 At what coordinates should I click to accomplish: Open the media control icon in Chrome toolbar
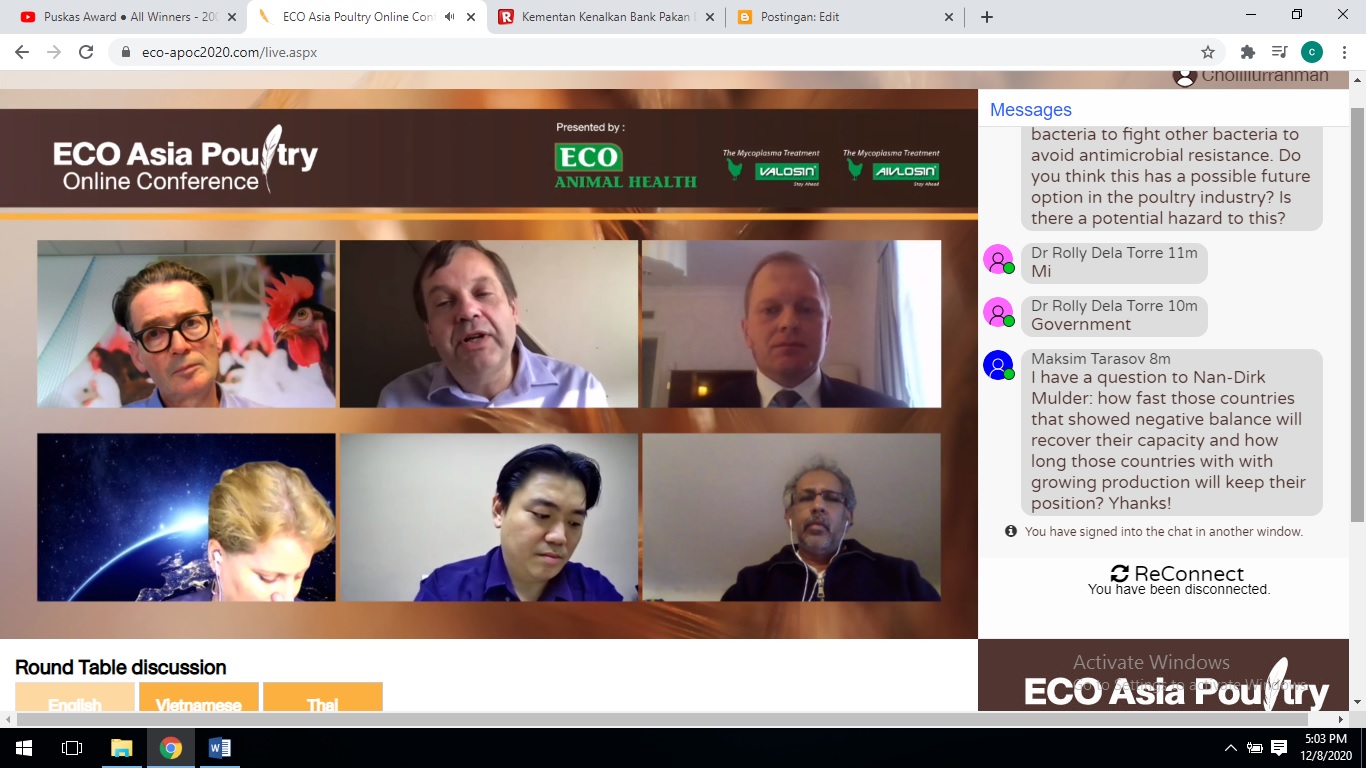1279,52
